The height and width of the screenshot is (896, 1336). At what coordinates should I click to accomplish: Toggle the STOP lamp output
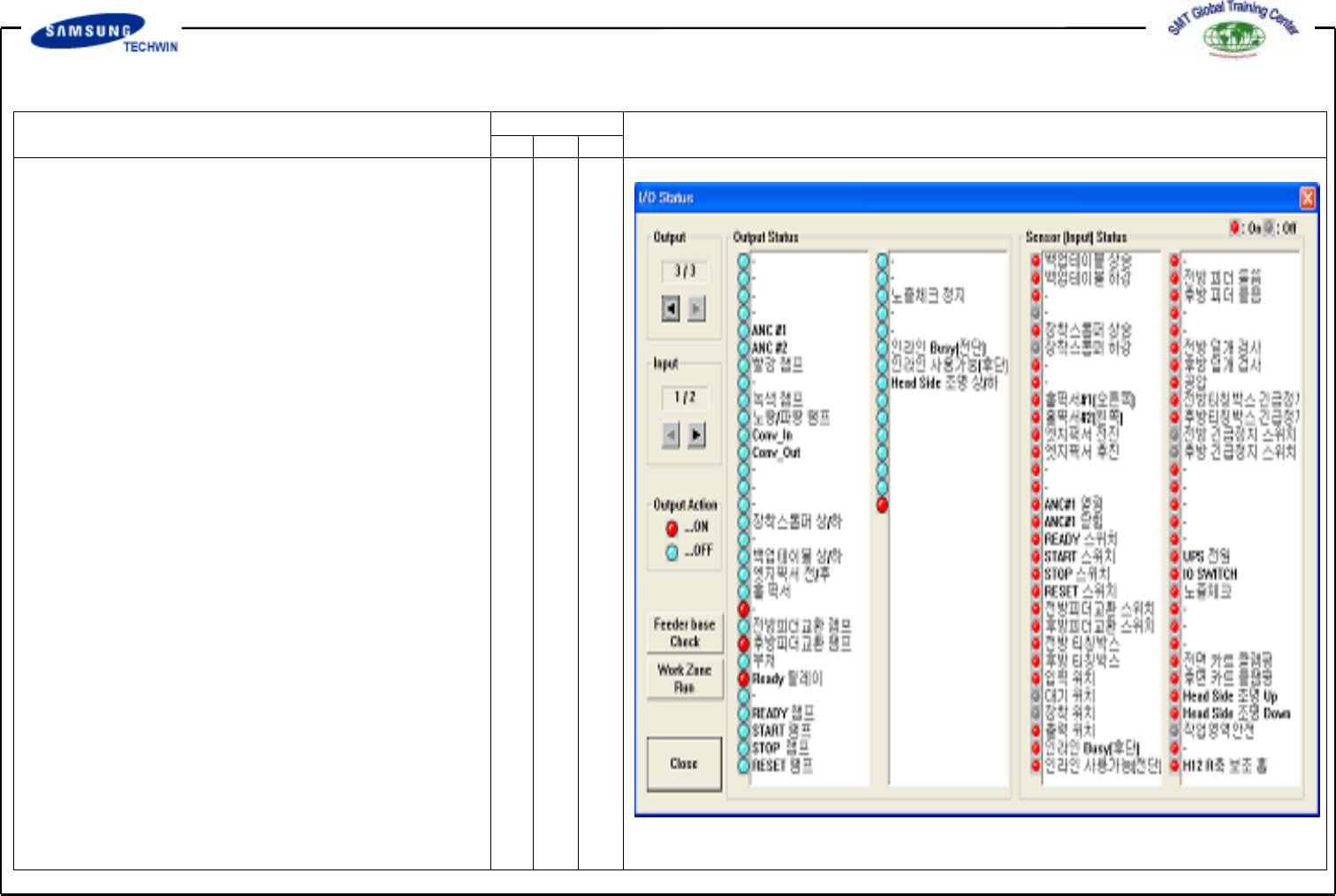click(x=743, y=748)
